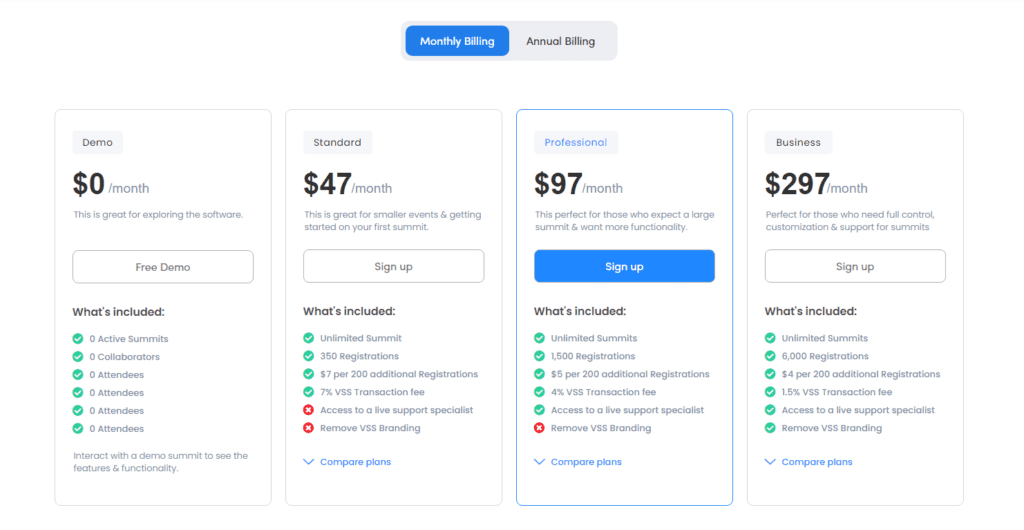
Task: Click red X next to Standard Remove VSS Branding
Action: (x=308, y=428)
